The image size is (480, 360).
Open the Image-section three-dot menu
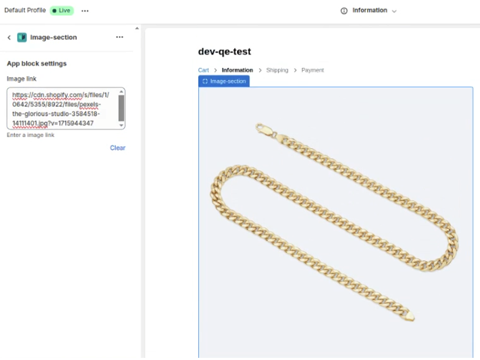pos(120,37)
